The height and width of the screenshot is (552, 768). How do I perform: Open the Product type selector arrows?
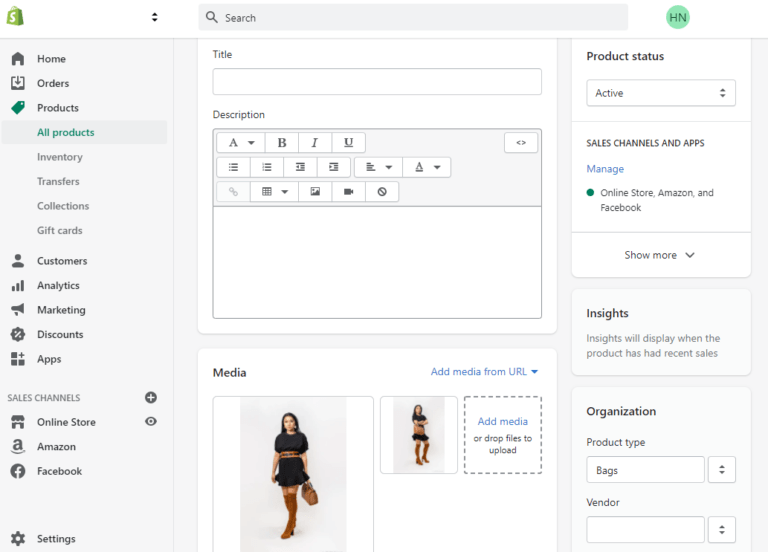pos(721,470)
